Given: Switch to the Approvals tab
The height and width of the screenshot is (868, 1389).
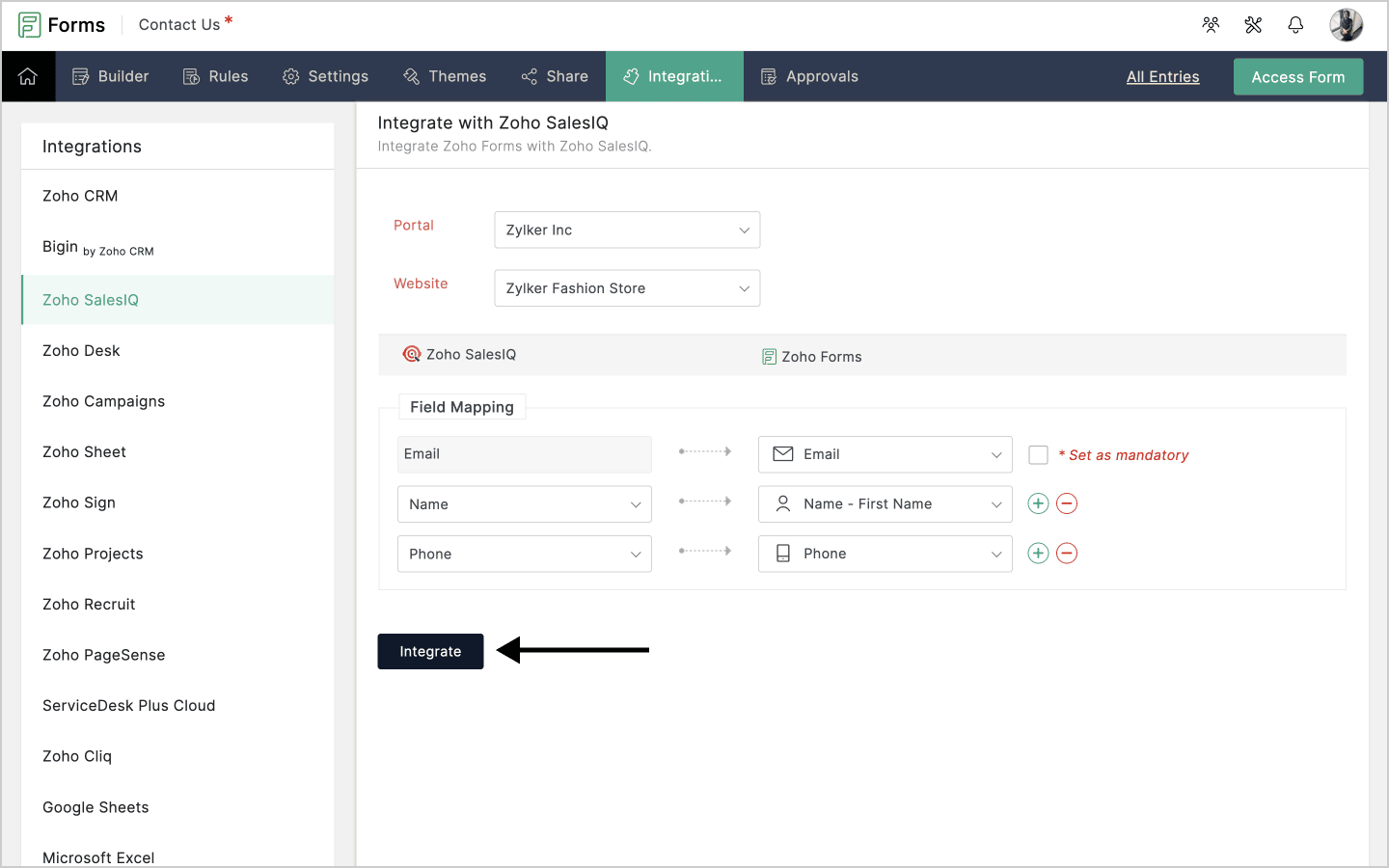Looking at the screenshot, I should [809, 76].
